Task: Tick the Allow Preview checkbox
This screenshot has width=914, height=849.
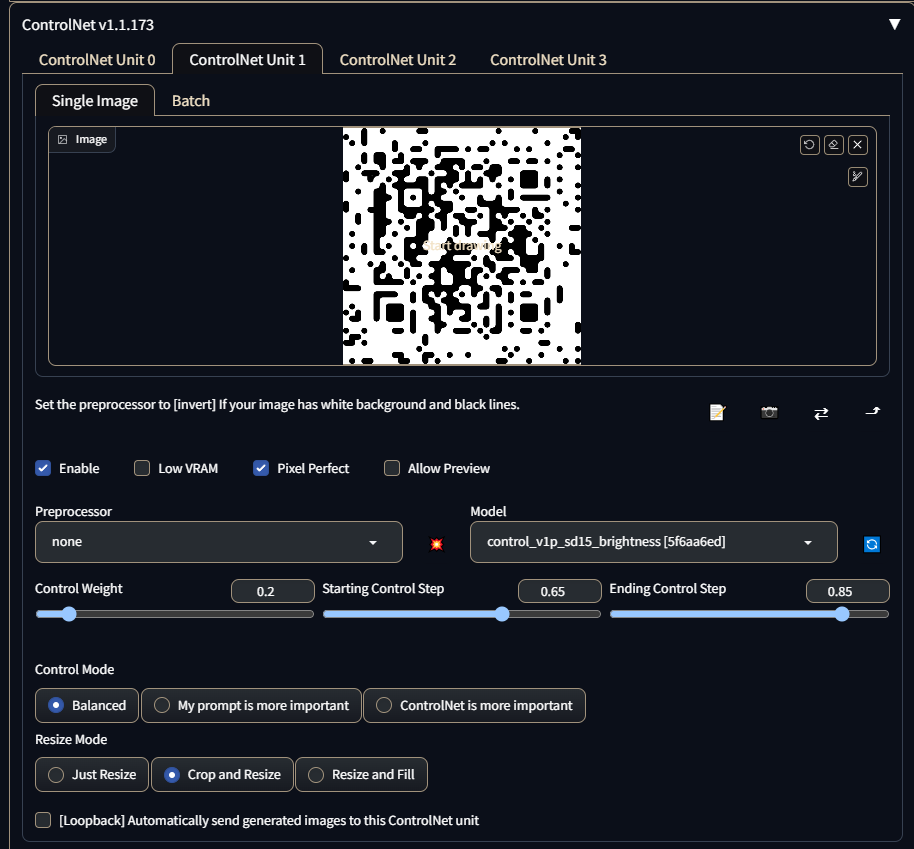Action: tap(392, 468)
